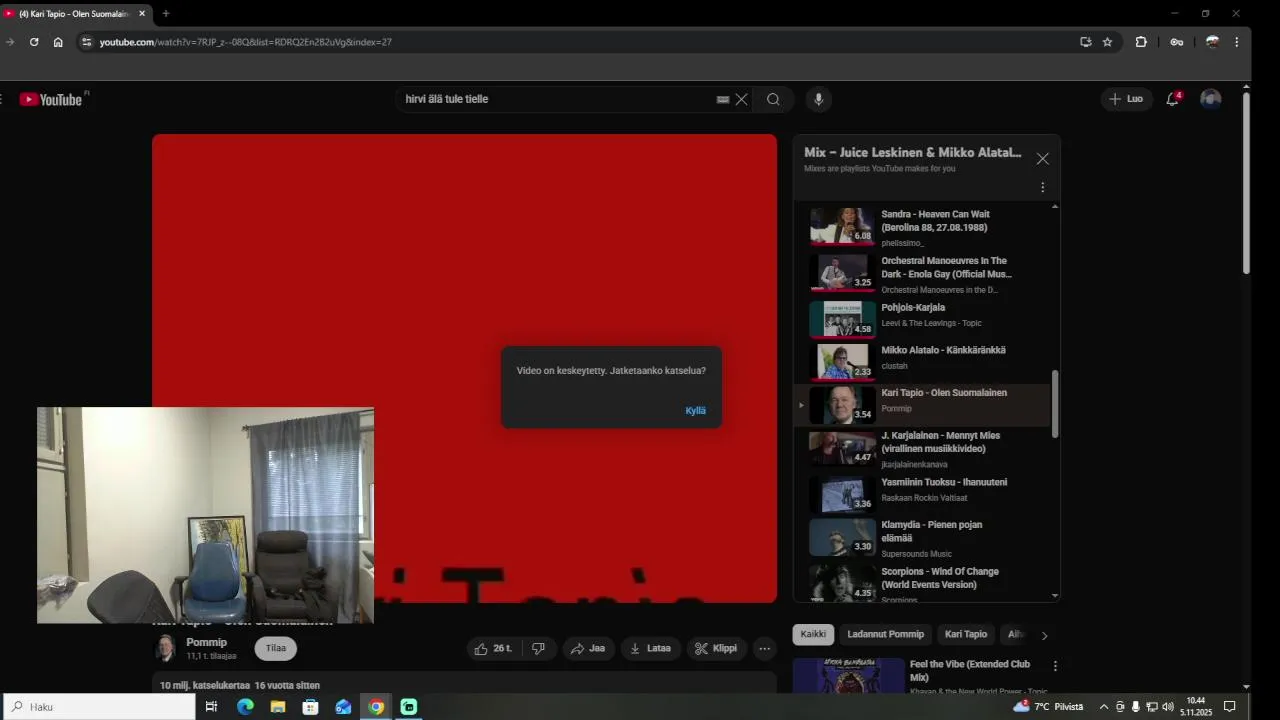Viewport: 1280px width, 720px height.
Task: Open Feel the Vibe (Extended Club Mix) video
Action: [969, 670]
